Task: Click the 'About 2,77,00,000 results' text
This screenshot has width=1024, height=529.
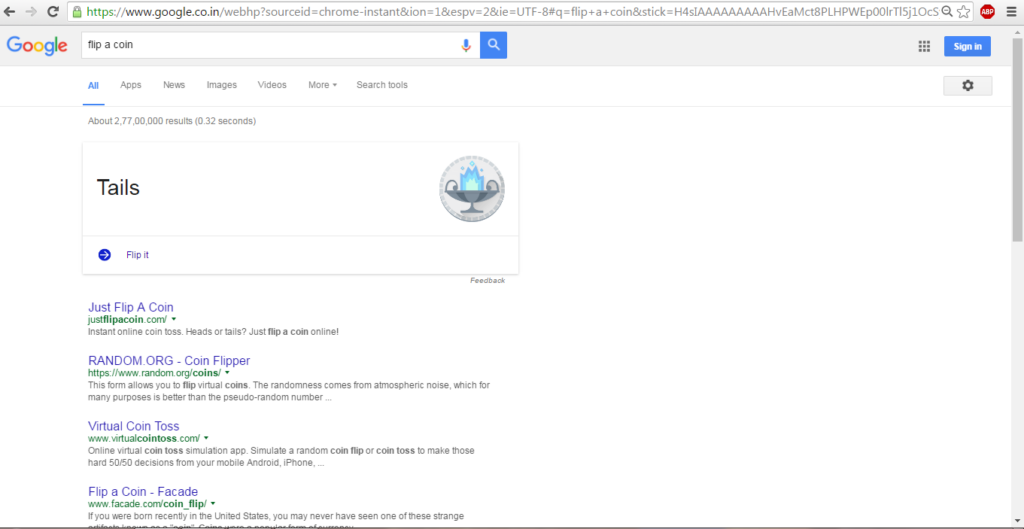Action: [172, 121]
